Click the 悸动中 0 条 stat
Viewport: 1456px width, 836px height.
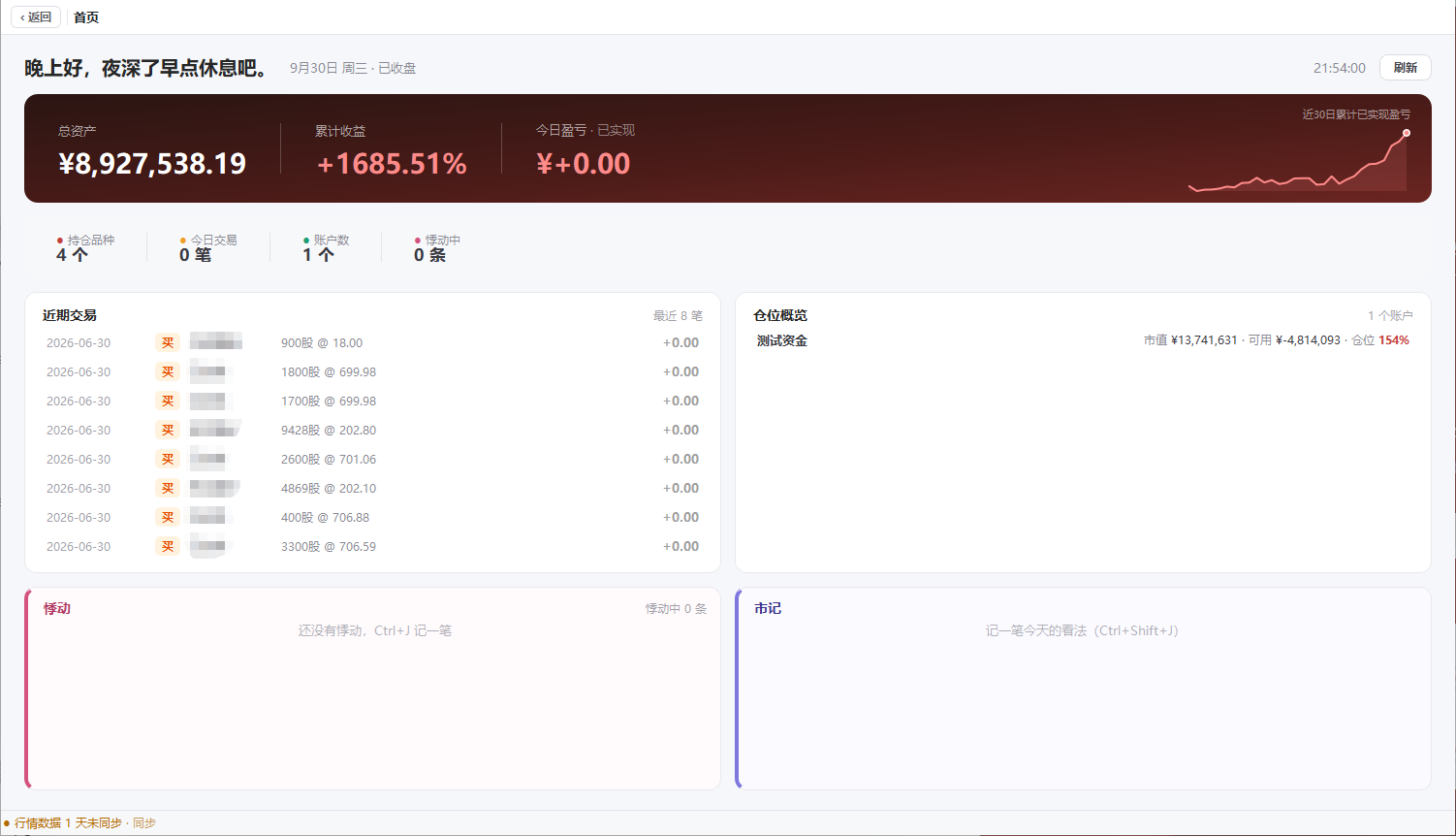[x=437, y=248]
